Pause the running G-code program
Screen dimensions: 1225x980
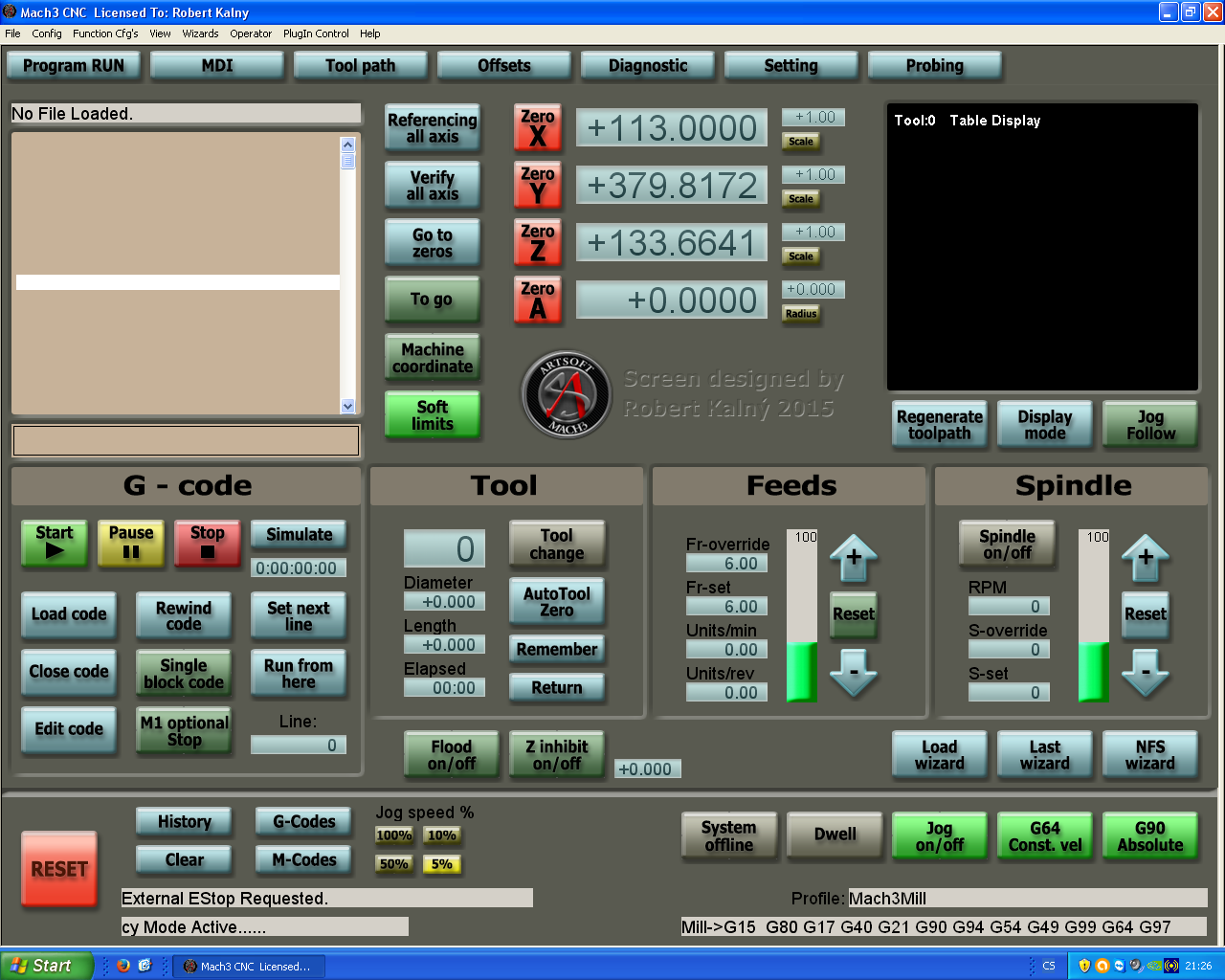tap(131, 543)
